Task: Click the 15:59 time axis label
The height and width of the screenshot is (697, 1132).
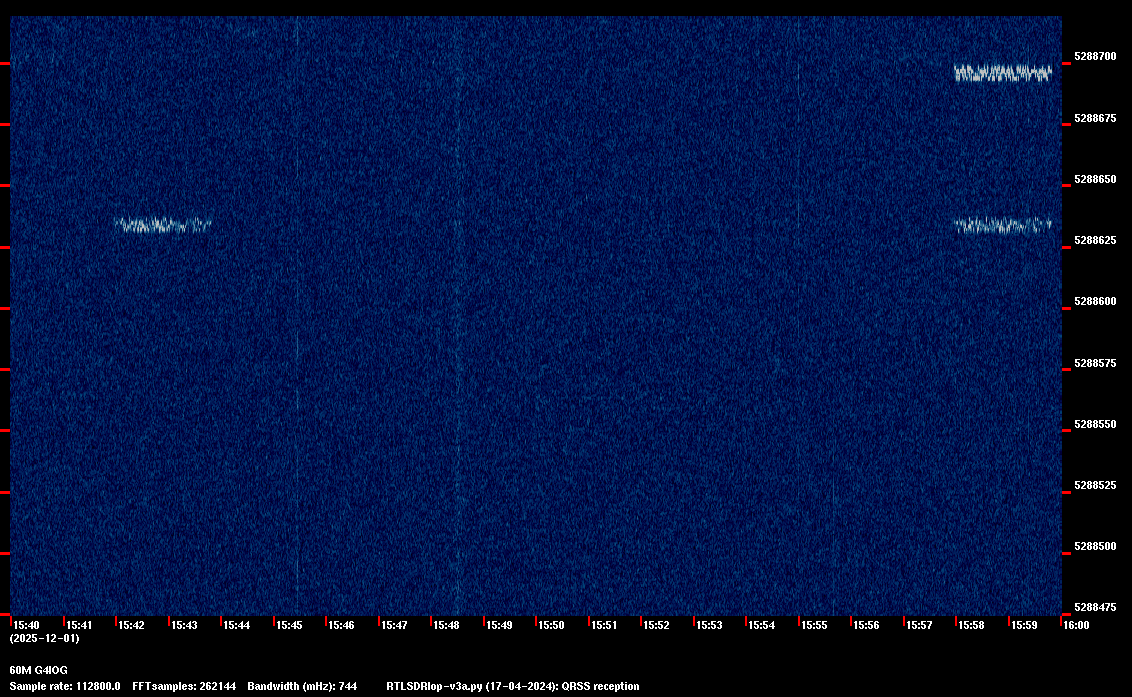Action: coord(1024,625)
